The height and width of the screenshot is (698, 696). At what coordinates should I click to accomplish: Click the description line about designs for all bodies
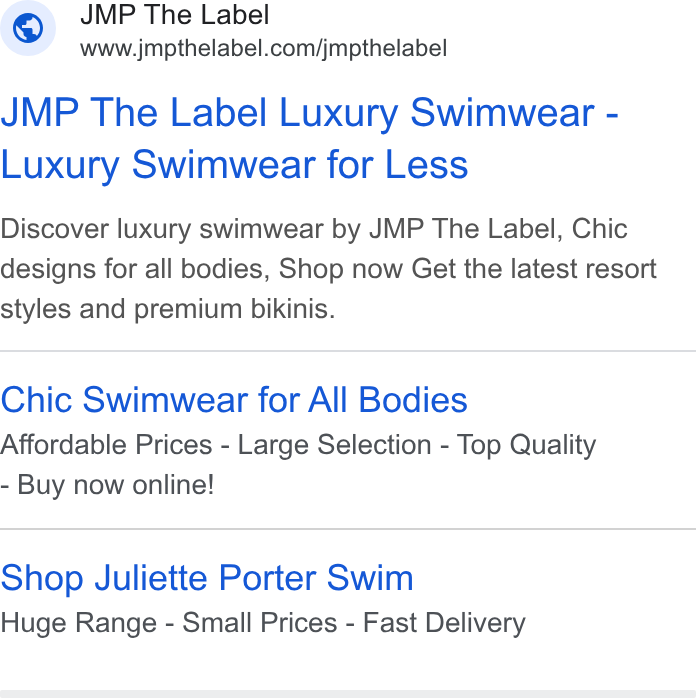328,269
